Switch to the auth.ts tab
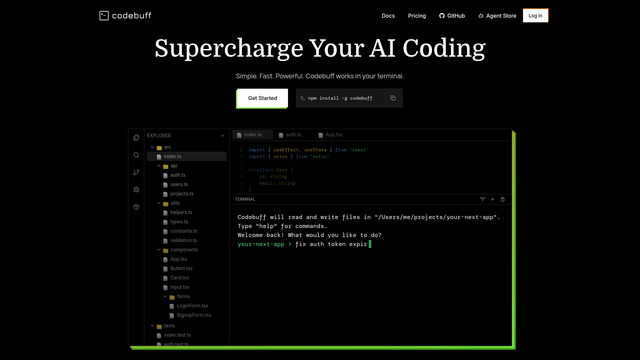 coord(290,135)
